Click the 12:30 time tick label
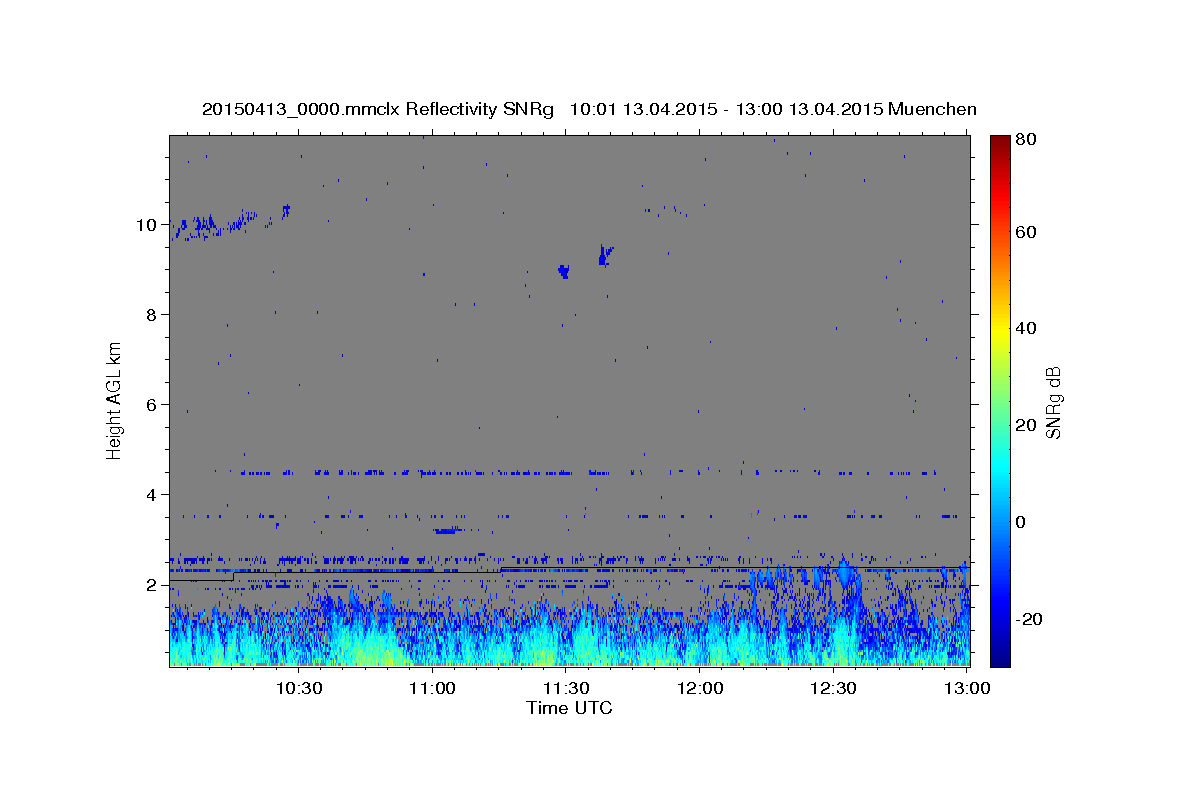 833,688
